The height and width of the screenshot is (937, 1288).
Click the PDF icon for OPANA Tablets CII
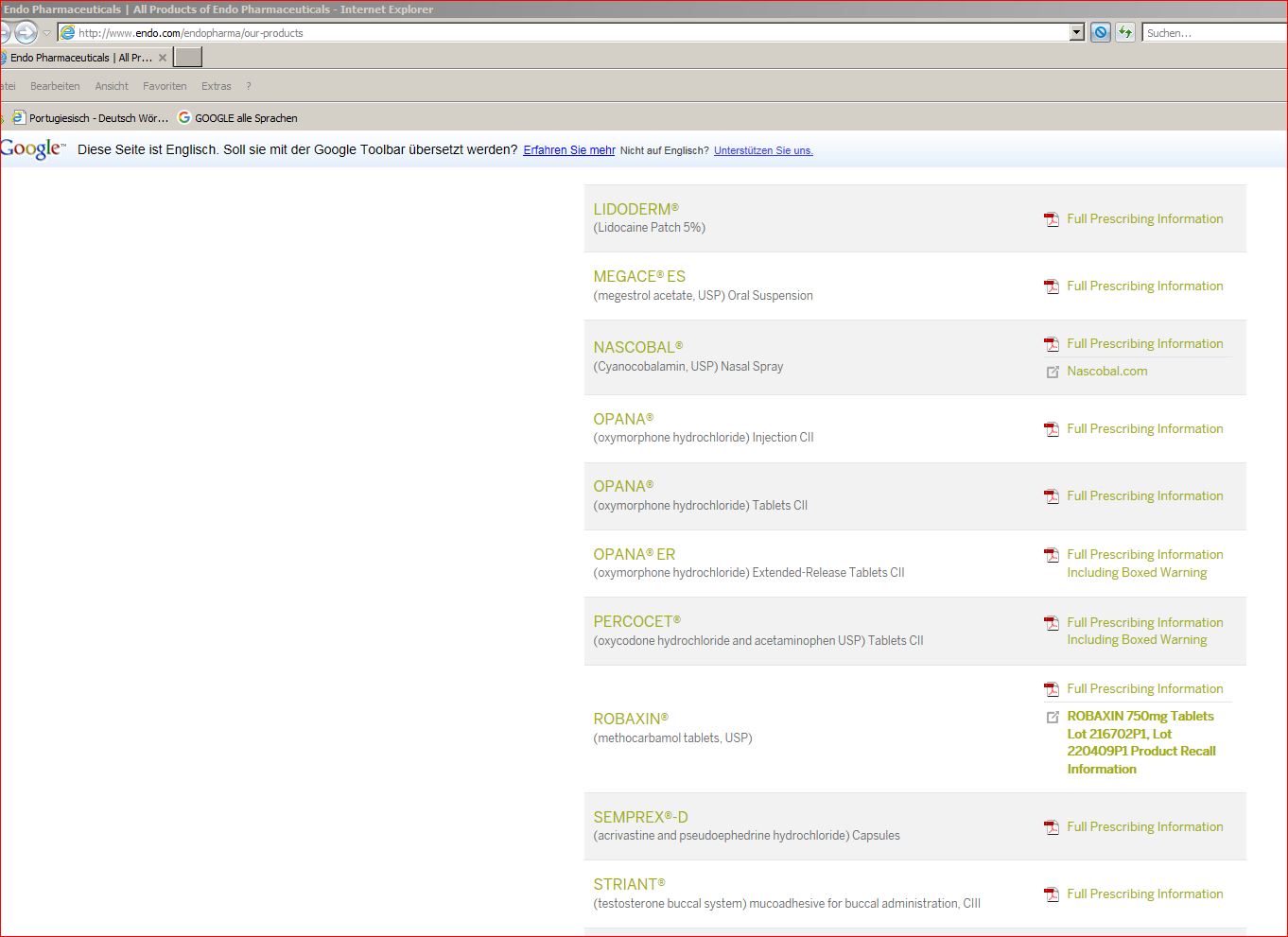click(1051, 496)
